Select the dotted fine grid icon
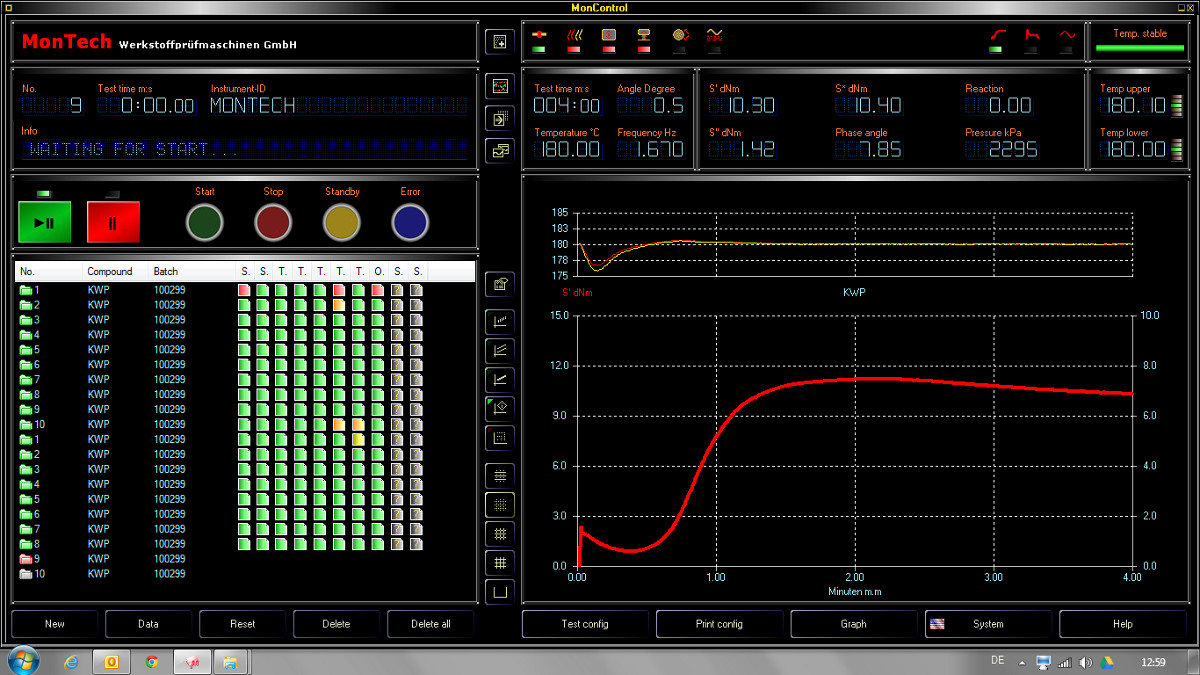1200x675 pixels. tap(499, 504)
